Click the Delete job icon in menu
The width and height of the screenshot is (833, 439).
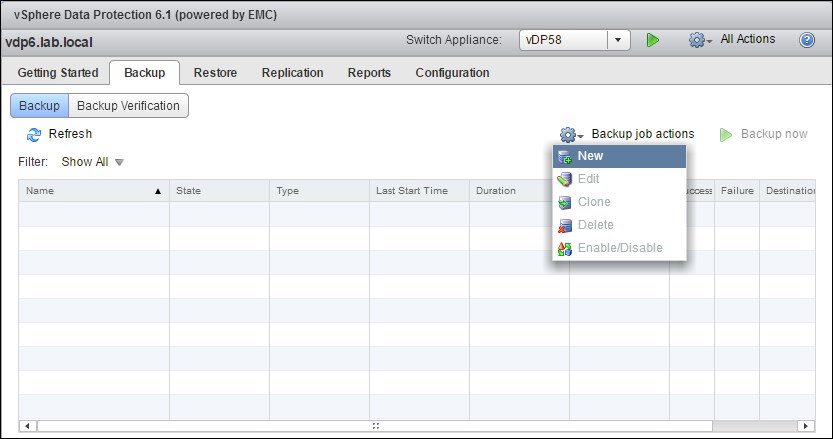coord(565,225)
